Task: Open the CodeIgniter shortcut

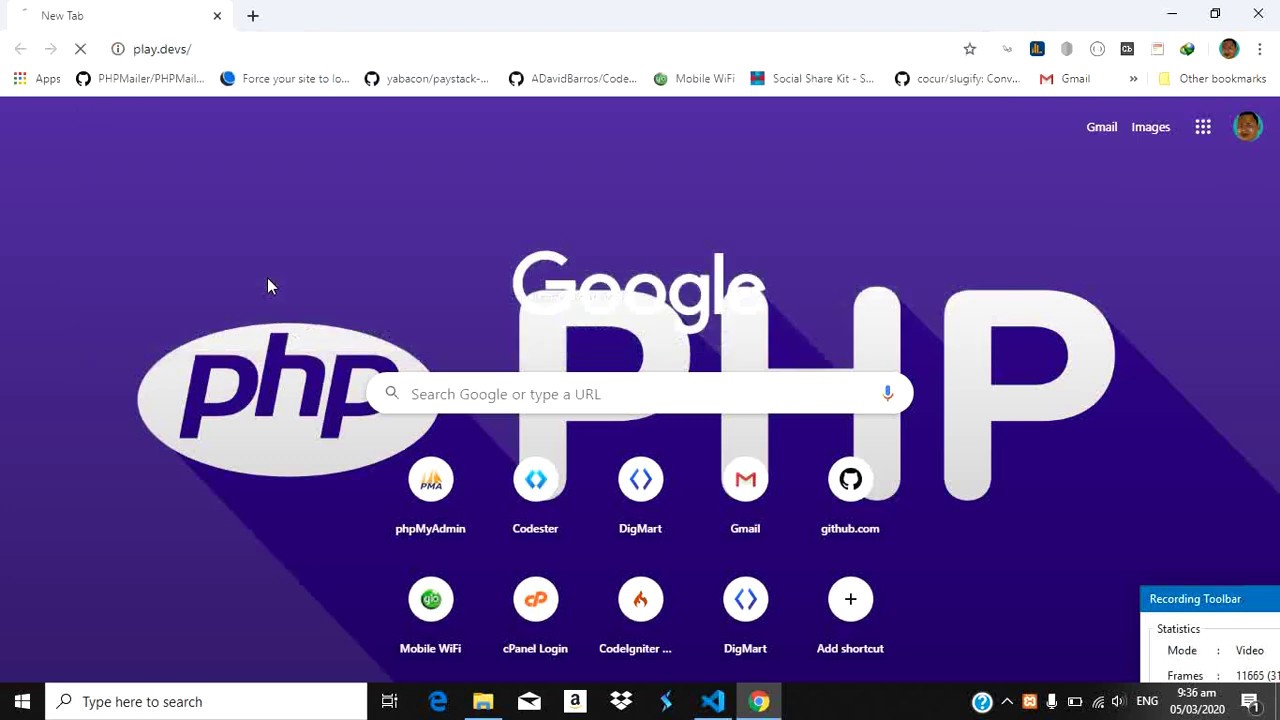Action: coord(640,617)
